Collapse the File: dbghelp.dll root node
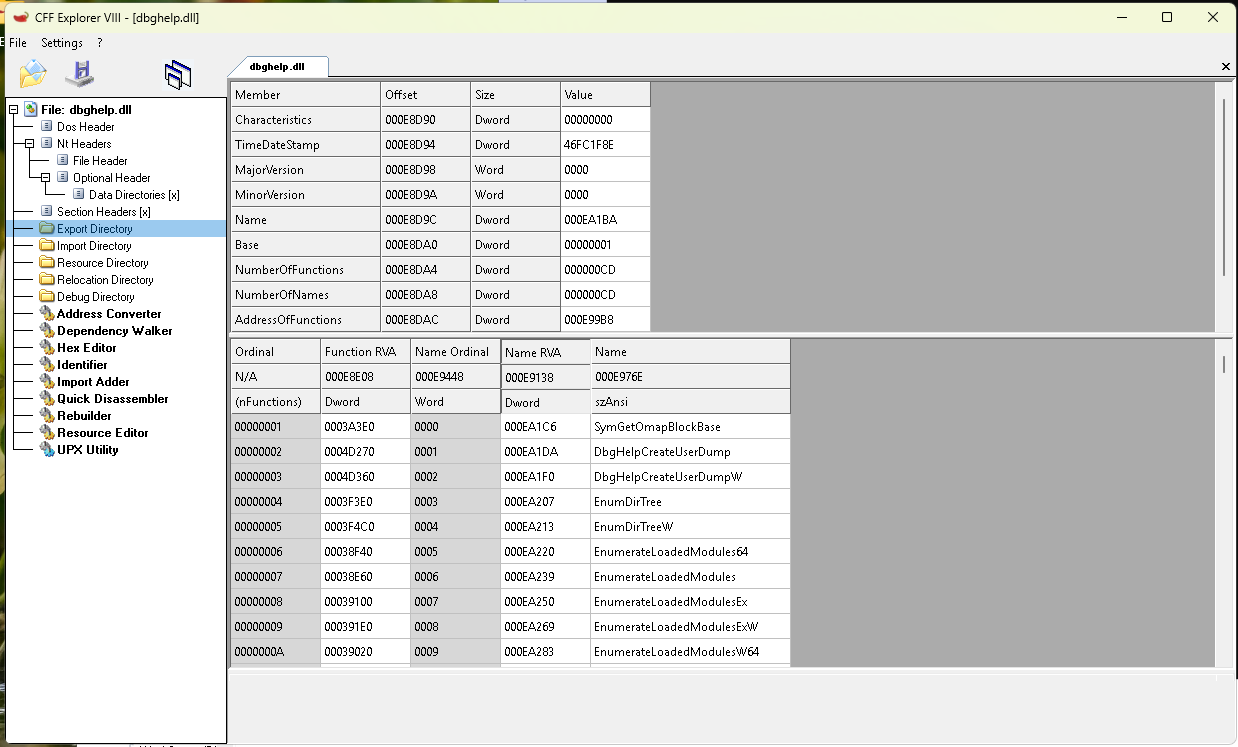The image size is (1238, 747). [13, 110]
